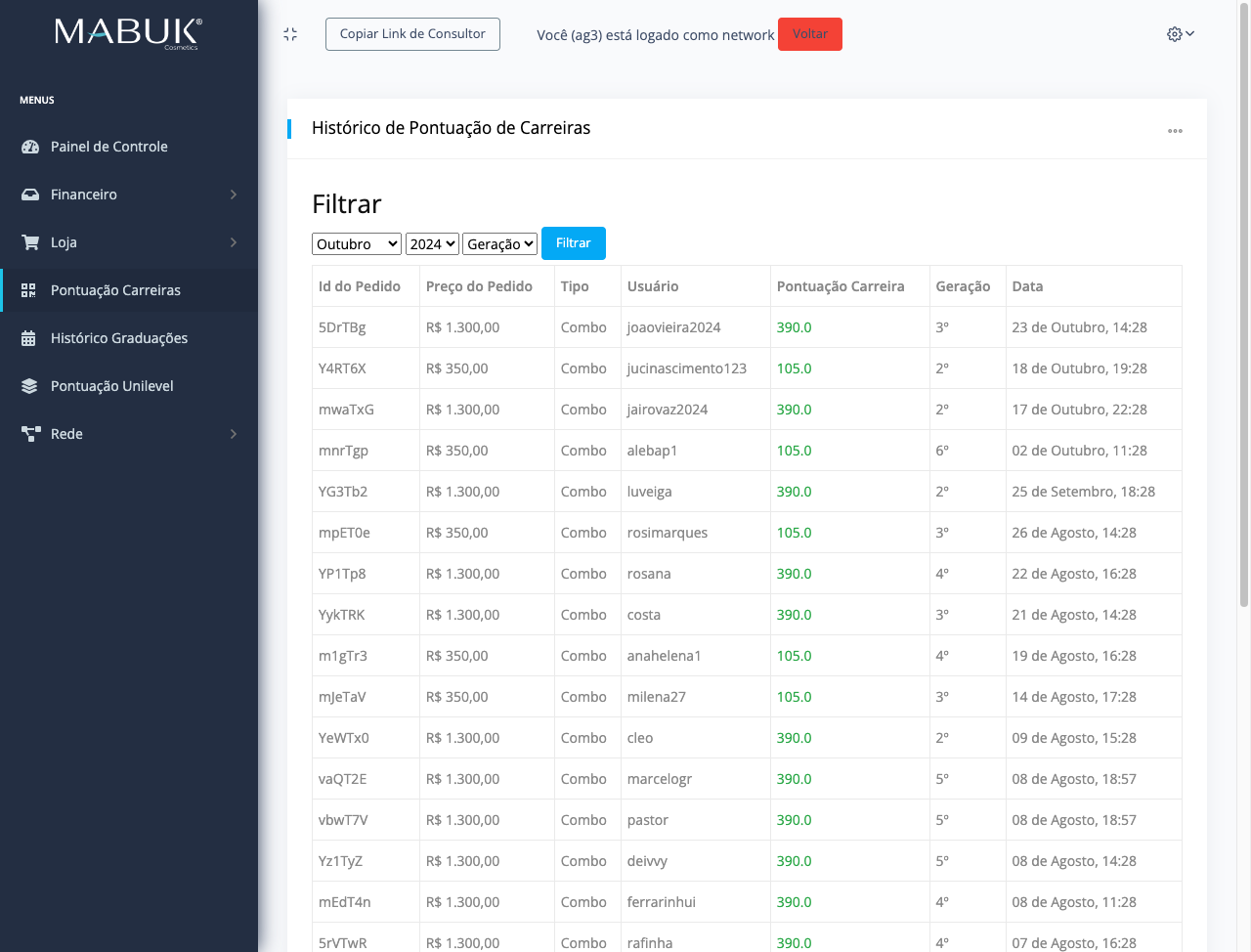
Task: Toggle fullscreen with the collapse arrows icon
Action: click(290, 34)
